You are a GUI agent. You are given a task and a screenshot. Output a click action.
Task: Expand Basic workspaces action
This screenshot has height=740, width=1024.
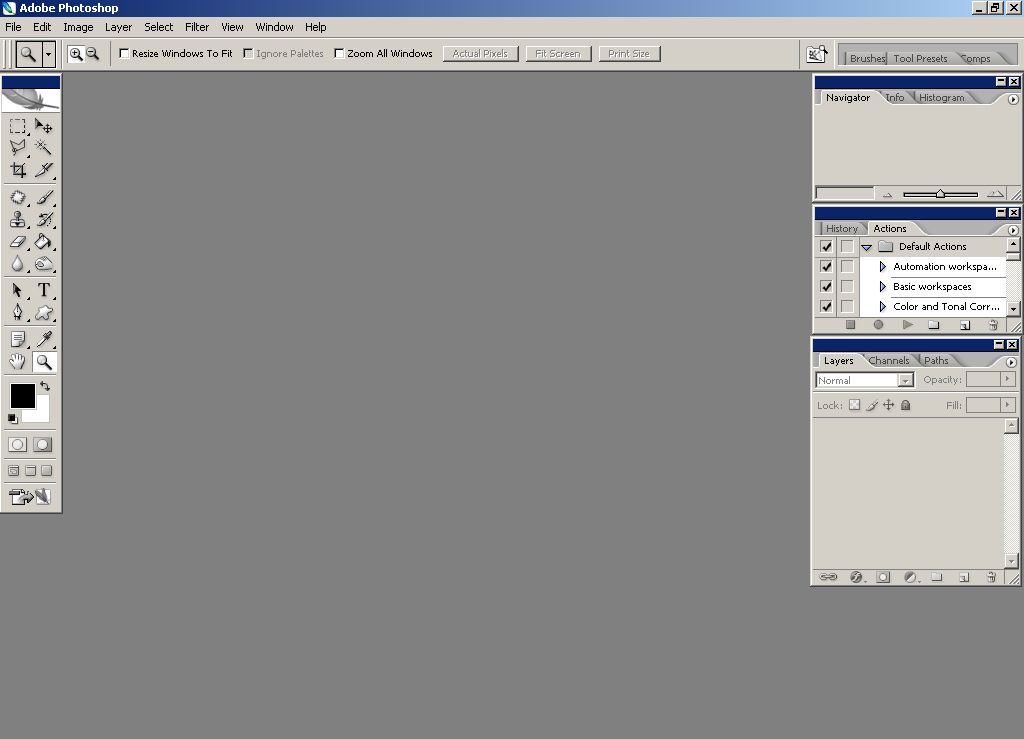[882, 287]
